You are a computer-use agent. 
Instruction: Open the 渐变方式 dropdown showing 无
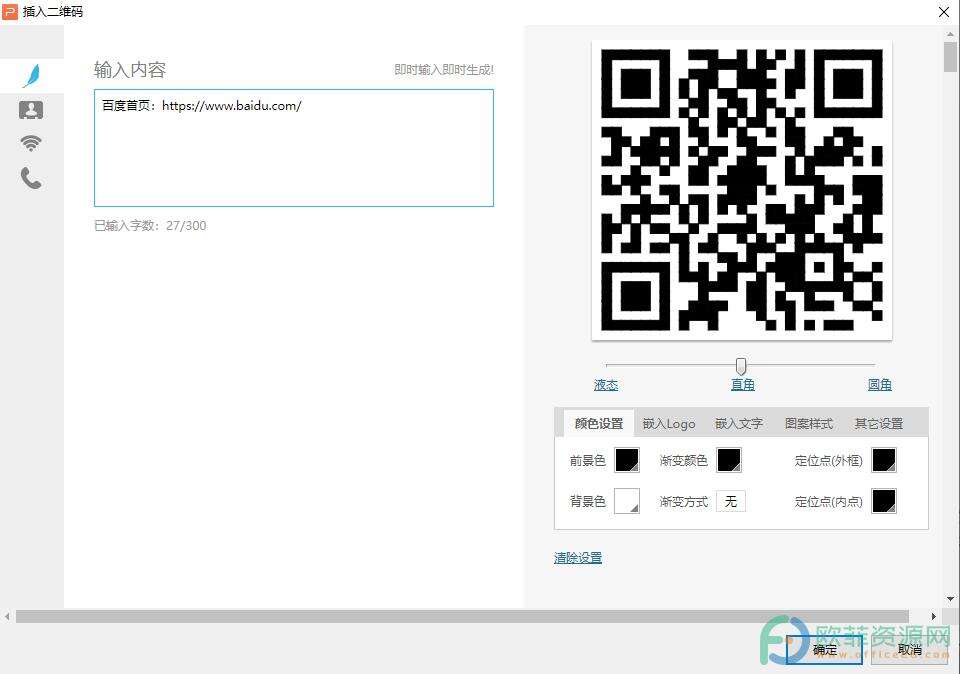tap(731, 501)
